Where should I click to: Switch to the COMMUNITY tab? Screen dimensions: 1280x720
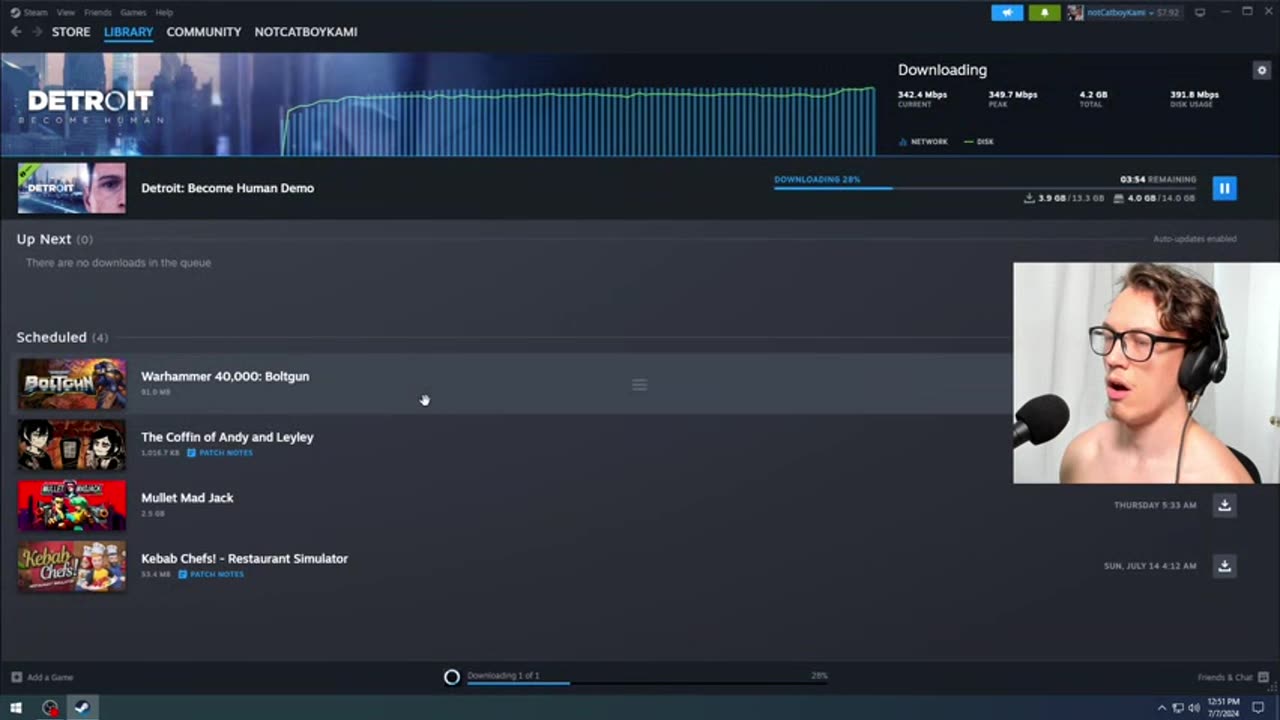click(x=204, y=32)
